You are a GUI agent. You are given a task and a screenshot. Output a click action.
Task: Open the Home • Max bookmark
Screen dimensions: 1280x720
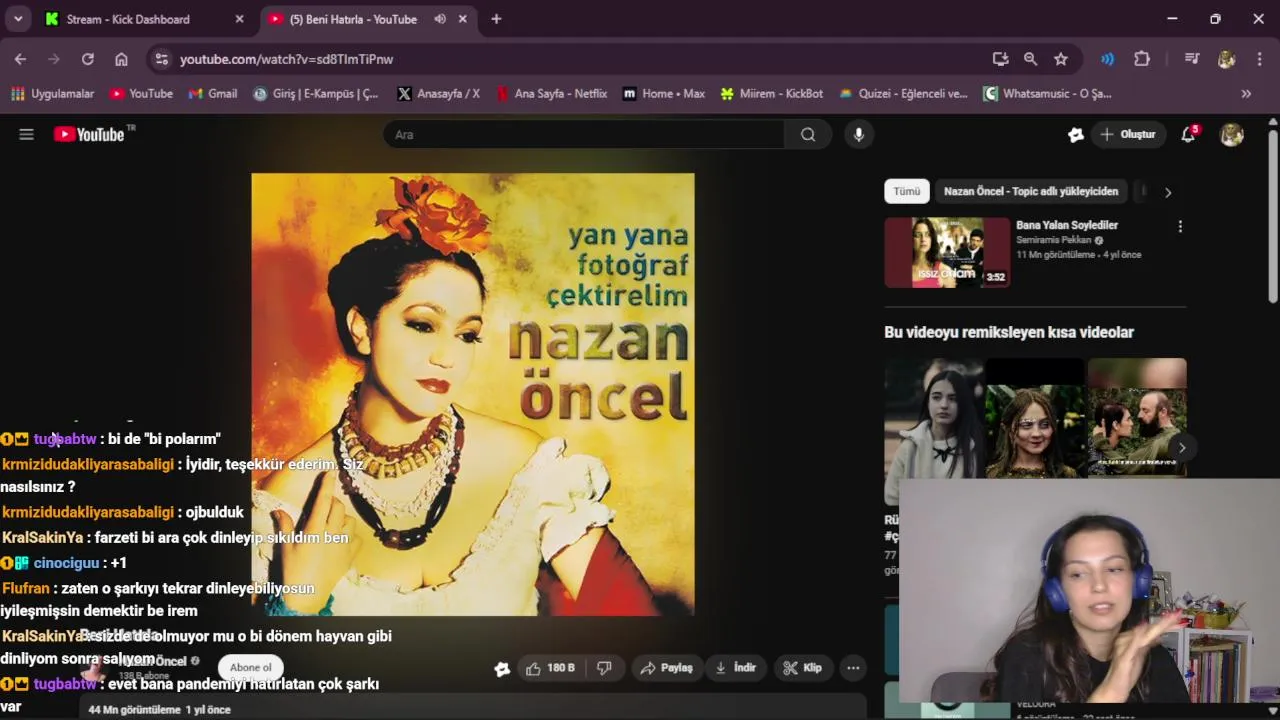(x=664, y=93)
